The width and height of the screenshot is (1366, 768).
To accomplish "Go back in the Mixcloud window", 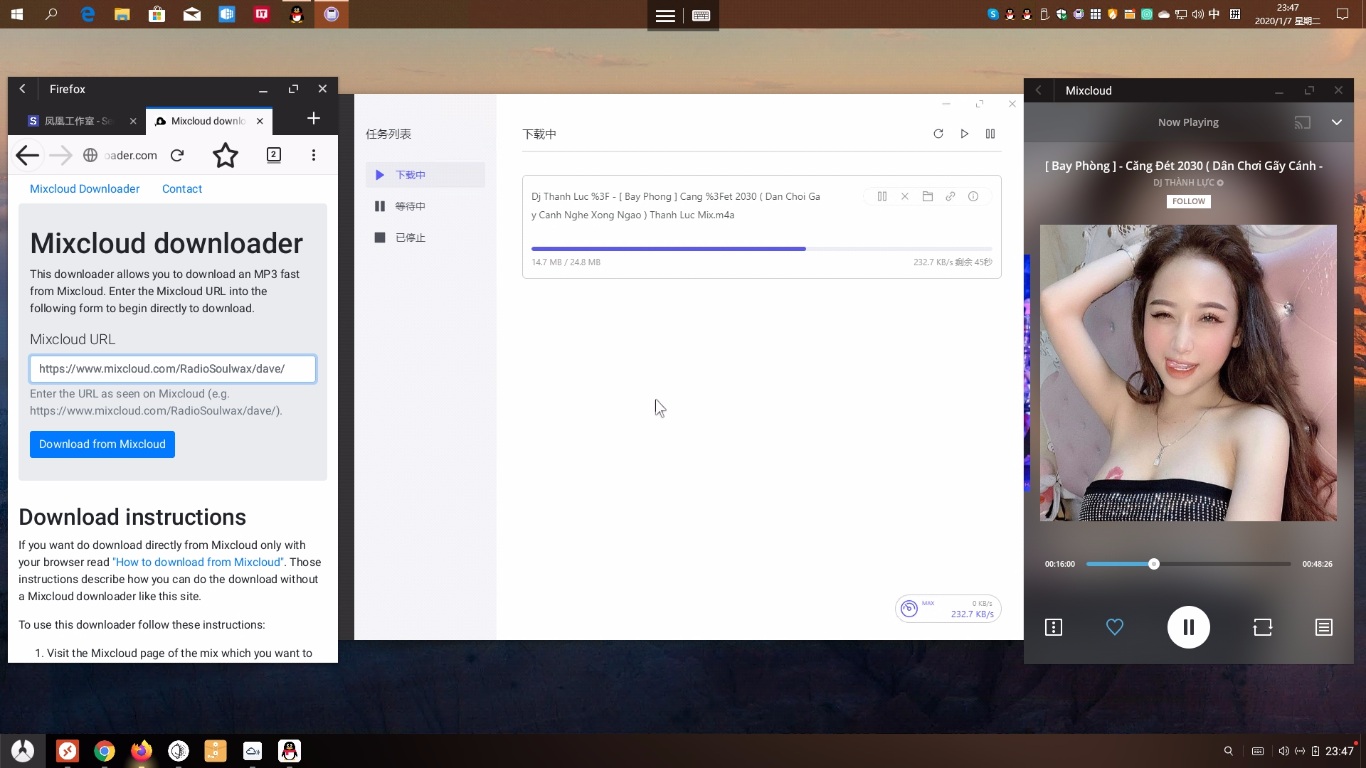I will pyautogui.click(x=1038, y=90).
